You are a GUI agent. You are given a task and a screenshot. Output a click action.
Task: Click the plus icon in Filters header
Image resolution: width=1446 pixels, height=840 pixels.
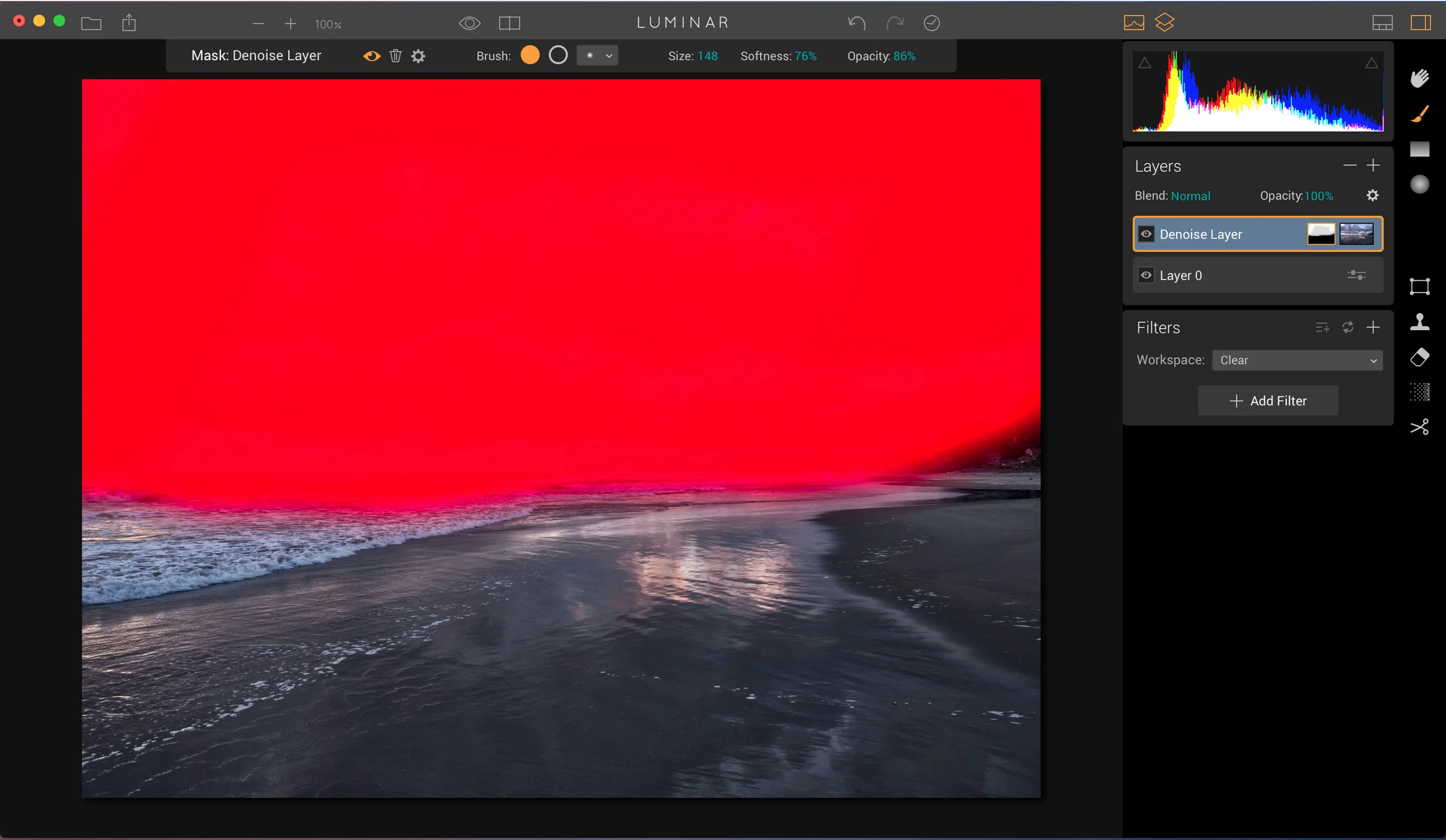tap(1373, 328)
